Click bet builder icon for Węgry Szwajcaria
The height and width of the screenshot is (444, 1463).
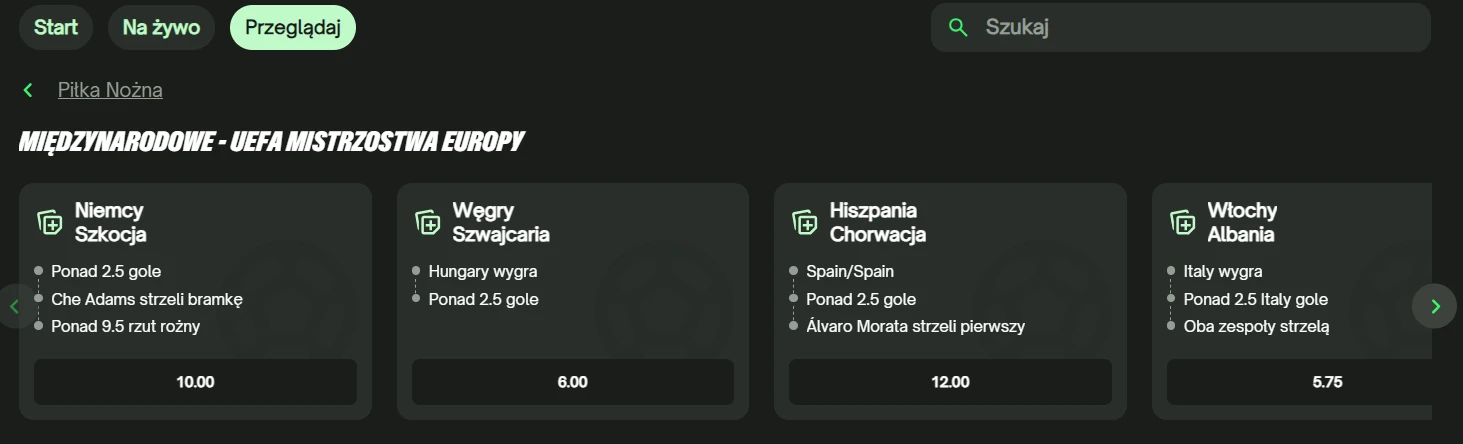click(428, 222)
